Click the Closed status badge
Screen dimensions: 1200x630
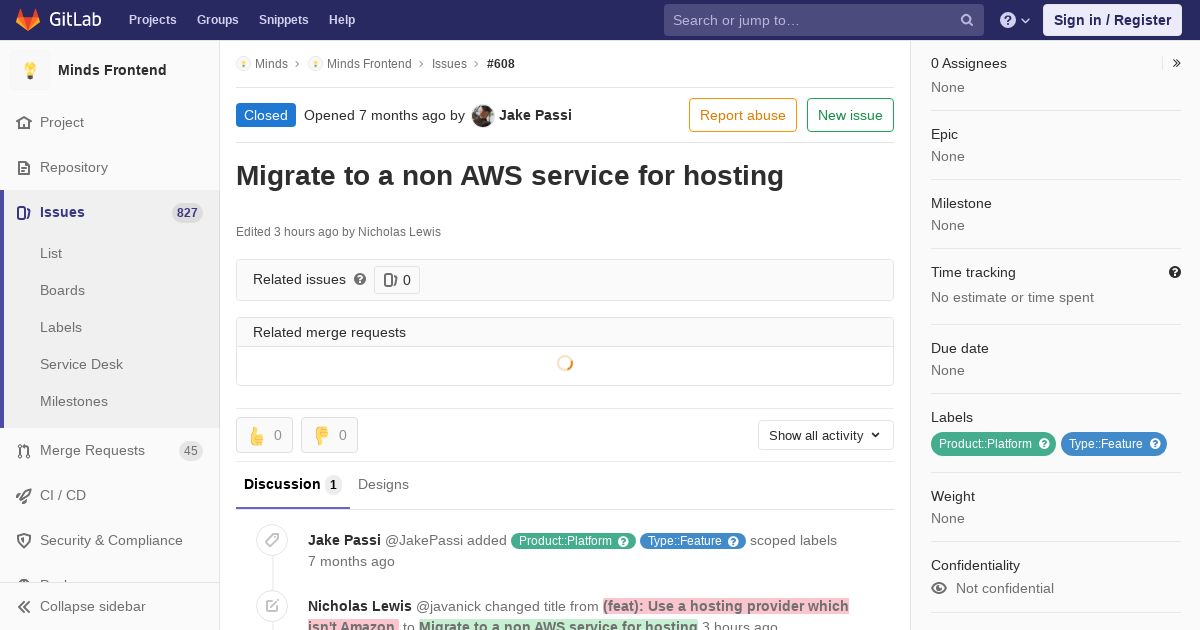point(266,115)
